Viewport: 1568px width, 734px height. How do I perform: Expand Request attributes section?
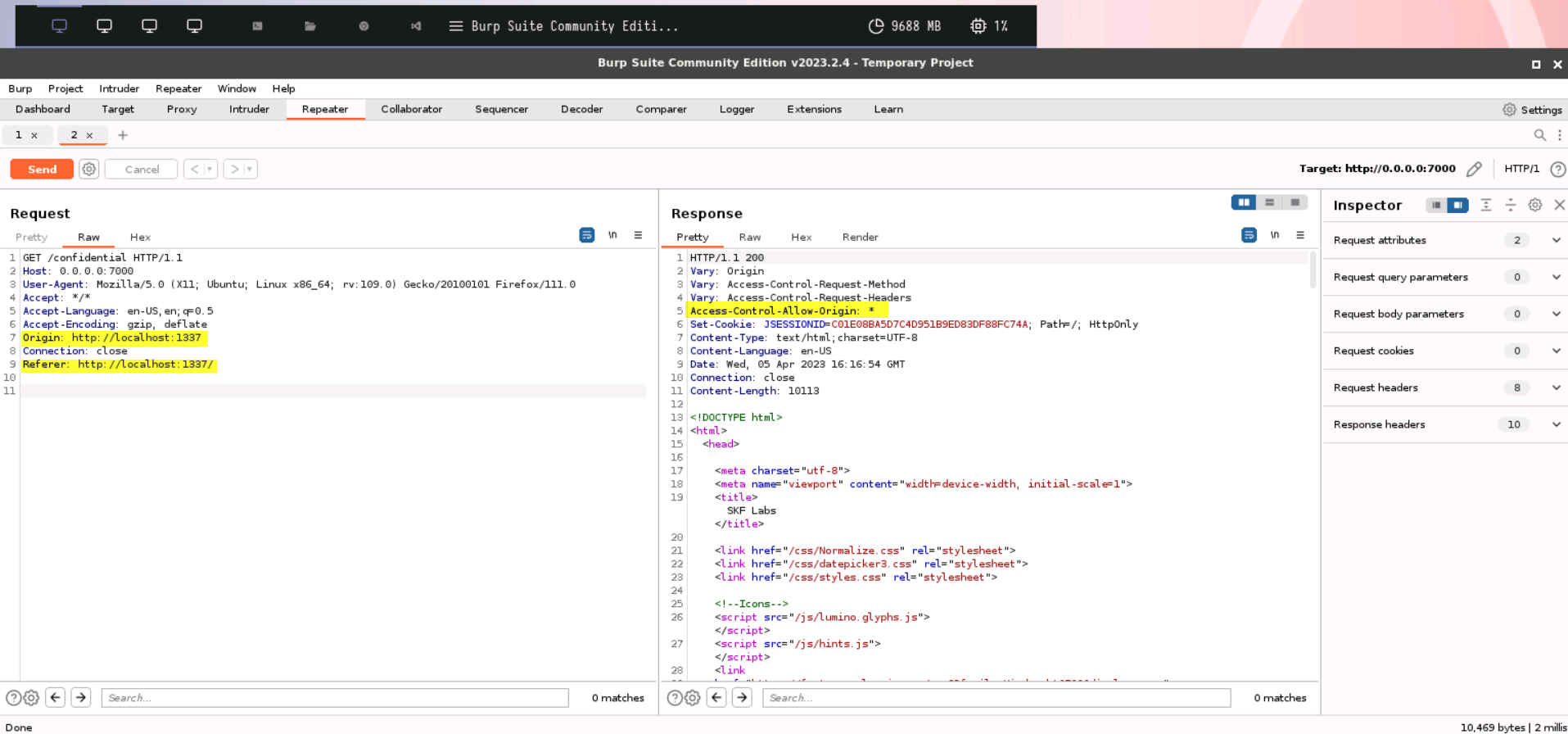pyautogui.click(x=1445, y=240)
